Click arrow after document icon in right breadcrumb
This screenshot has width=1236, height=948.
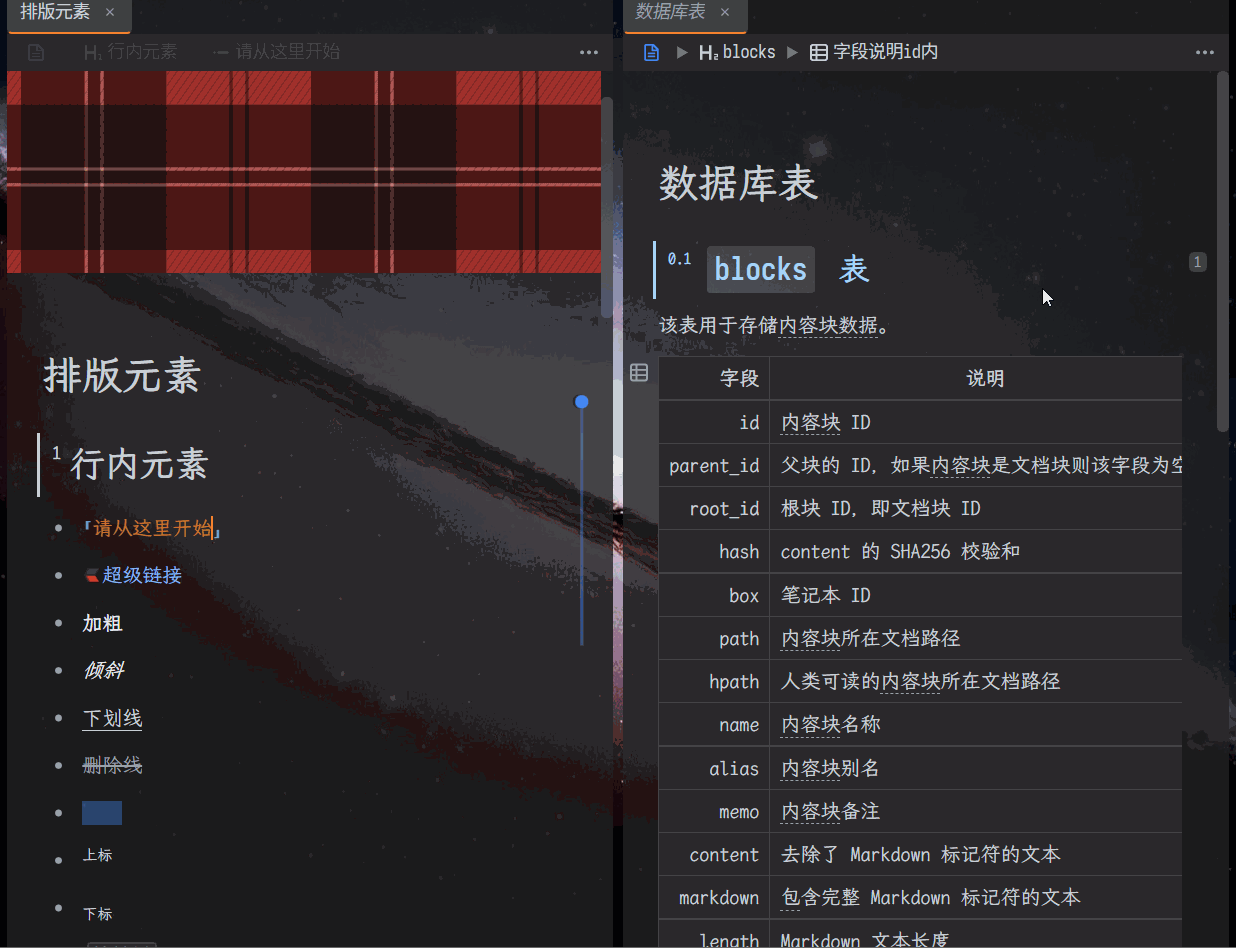pyautogui.click(x=681, y=52)
